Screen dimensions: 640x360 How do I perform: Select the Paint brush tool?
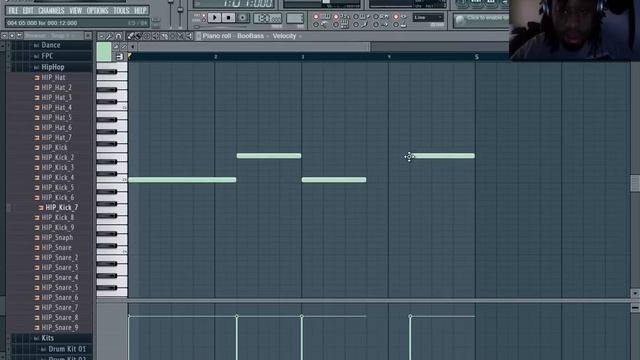(139, 36)
